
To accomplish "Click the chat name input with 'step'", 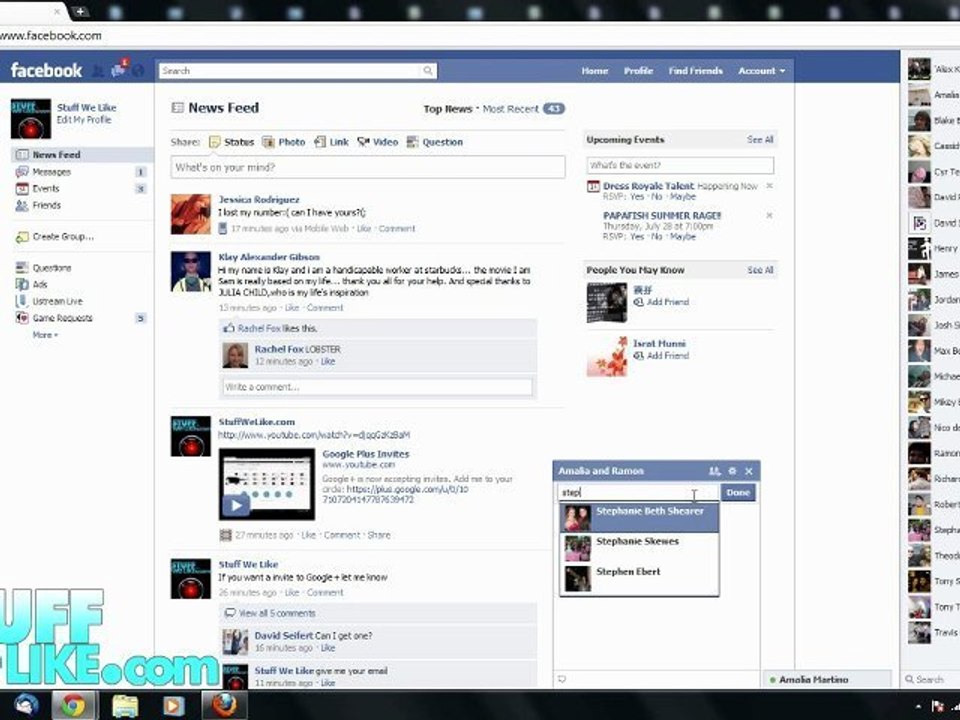I will pos(639,492).
